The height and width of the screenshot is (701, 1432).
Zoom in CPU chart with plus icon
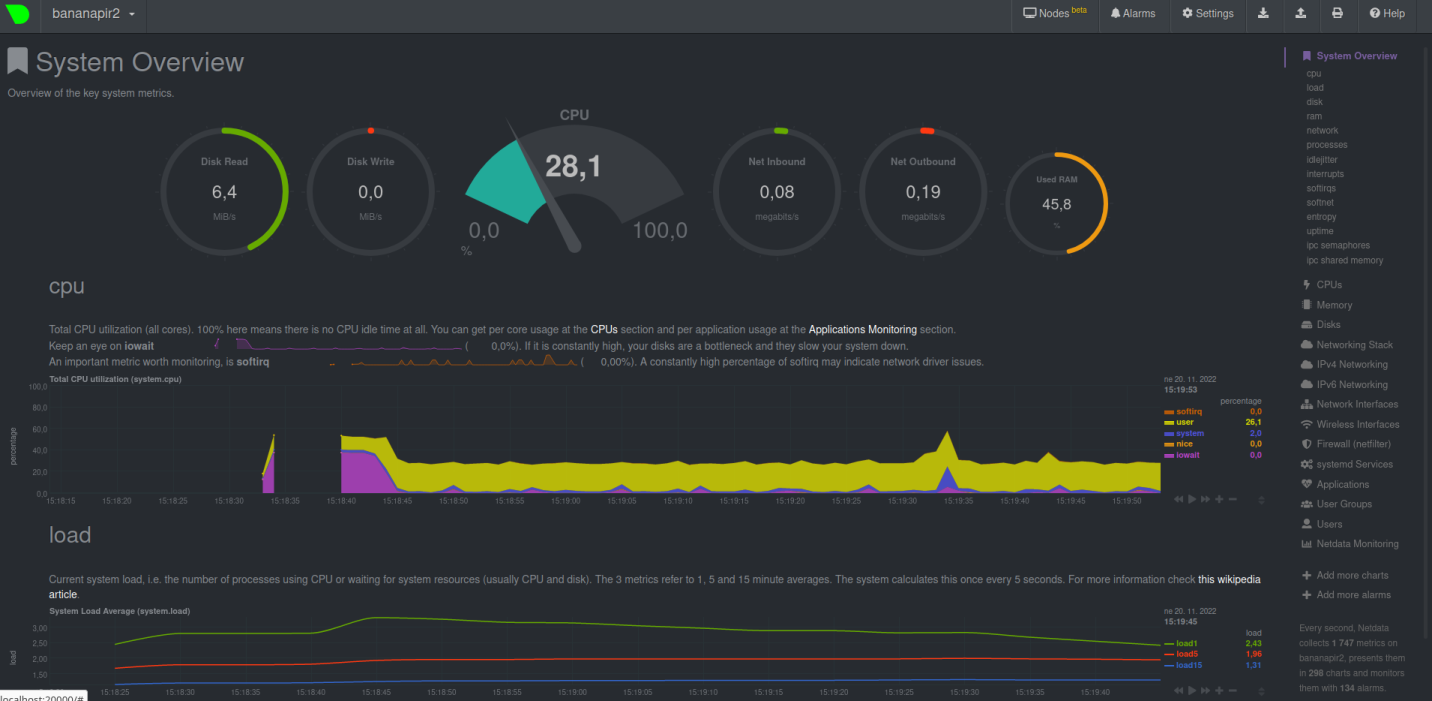click(x=1219, y=498)
